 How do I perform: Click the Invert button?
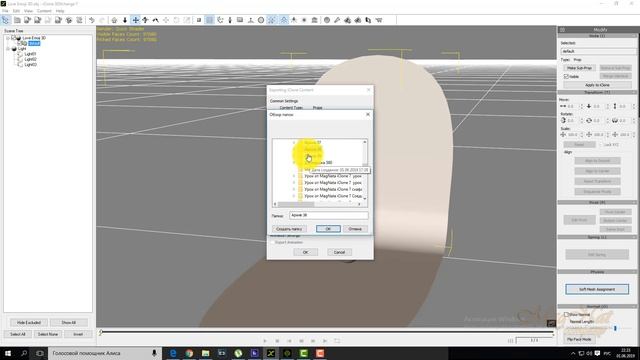point(78,334)
